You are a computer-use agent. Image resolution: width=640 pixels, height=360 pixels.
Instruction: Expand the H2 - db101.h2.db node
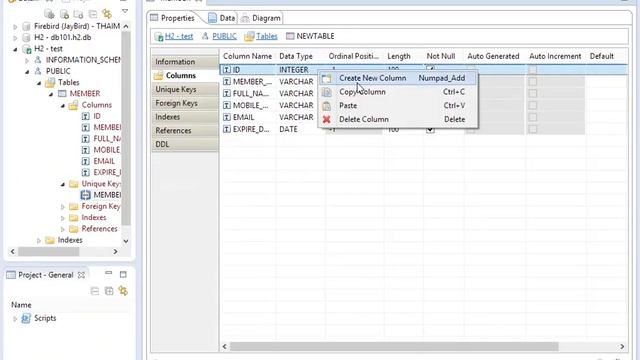[x=15, y=38]
